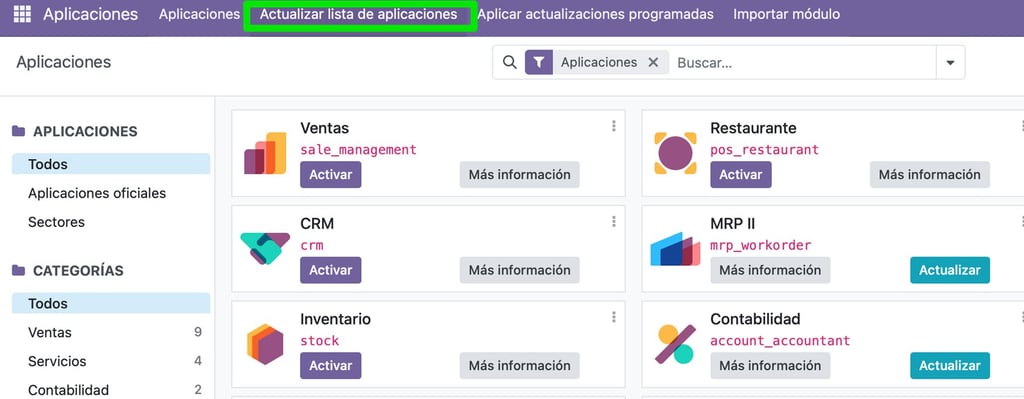
Task: Activate the Inventario app
Action: point(330,365)
